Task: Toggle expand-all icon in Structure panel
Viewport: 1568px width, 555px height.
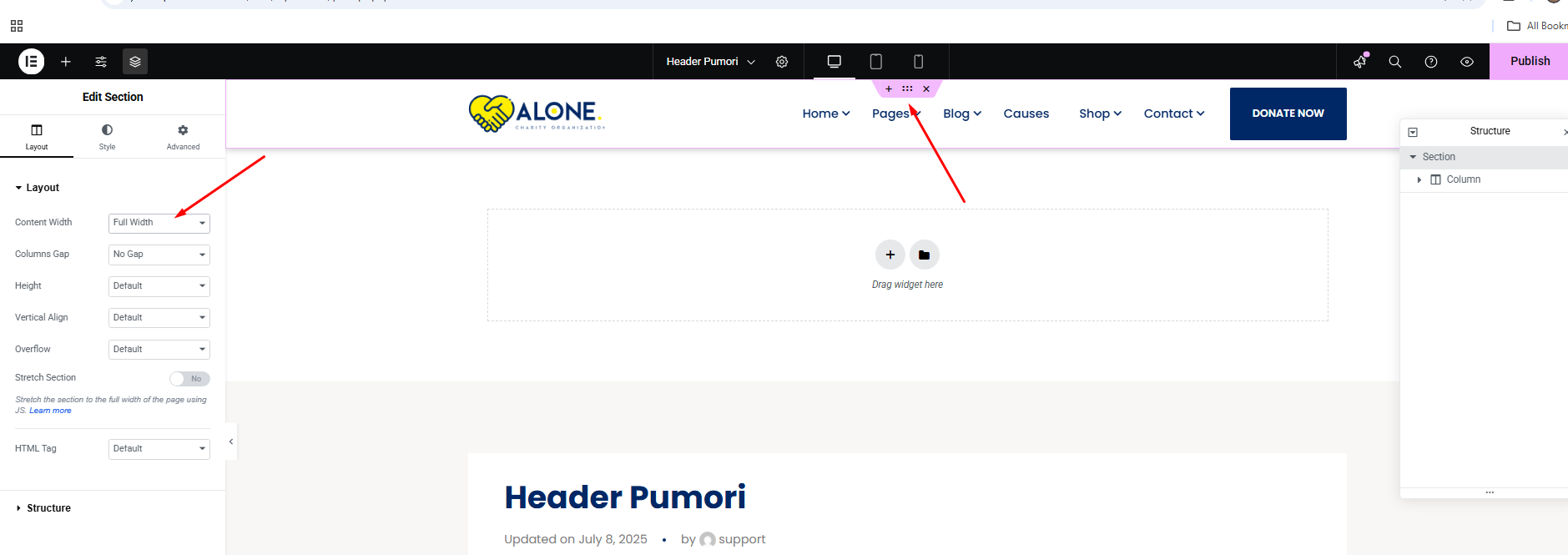Action: (1413, 132)
